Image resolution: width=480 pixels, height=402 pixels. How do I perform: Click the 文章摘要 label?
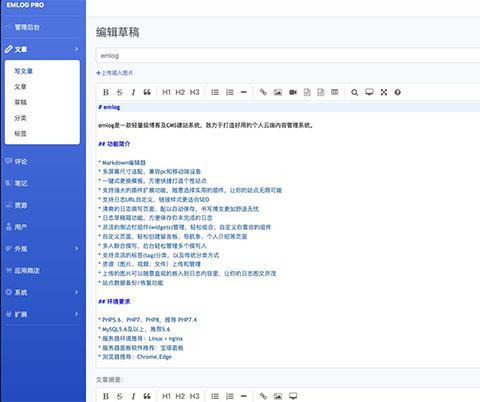coord(109,380)
